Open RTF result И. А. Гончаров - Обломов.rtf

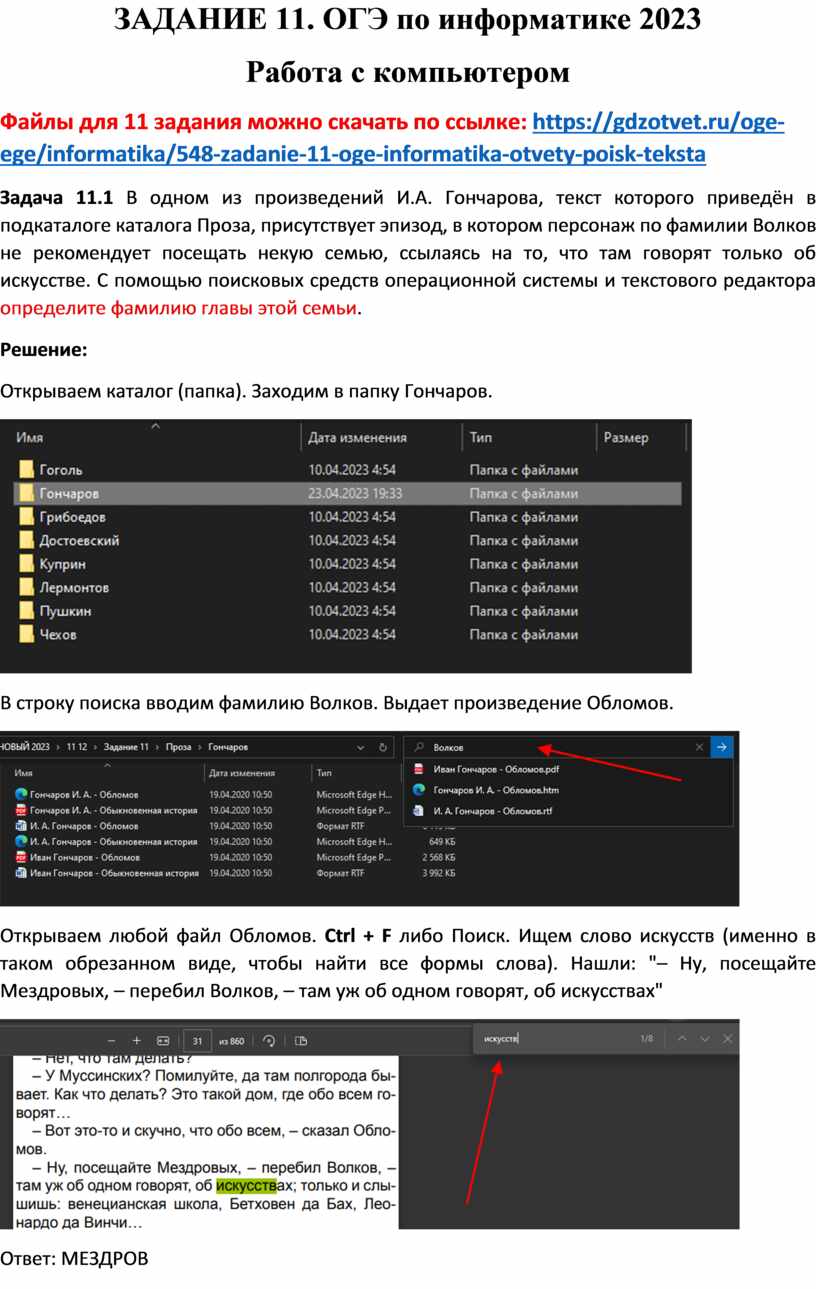click(x=492, y=811)
